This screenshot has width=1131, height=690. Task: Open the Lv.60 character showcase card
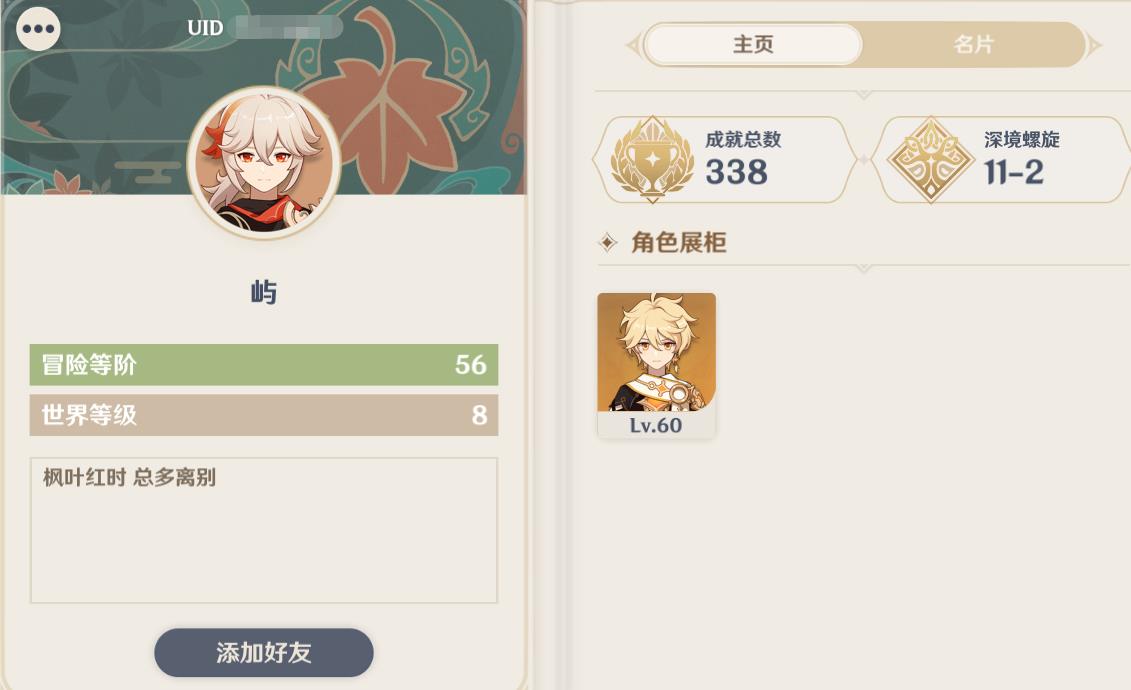[x=656, y=365]
